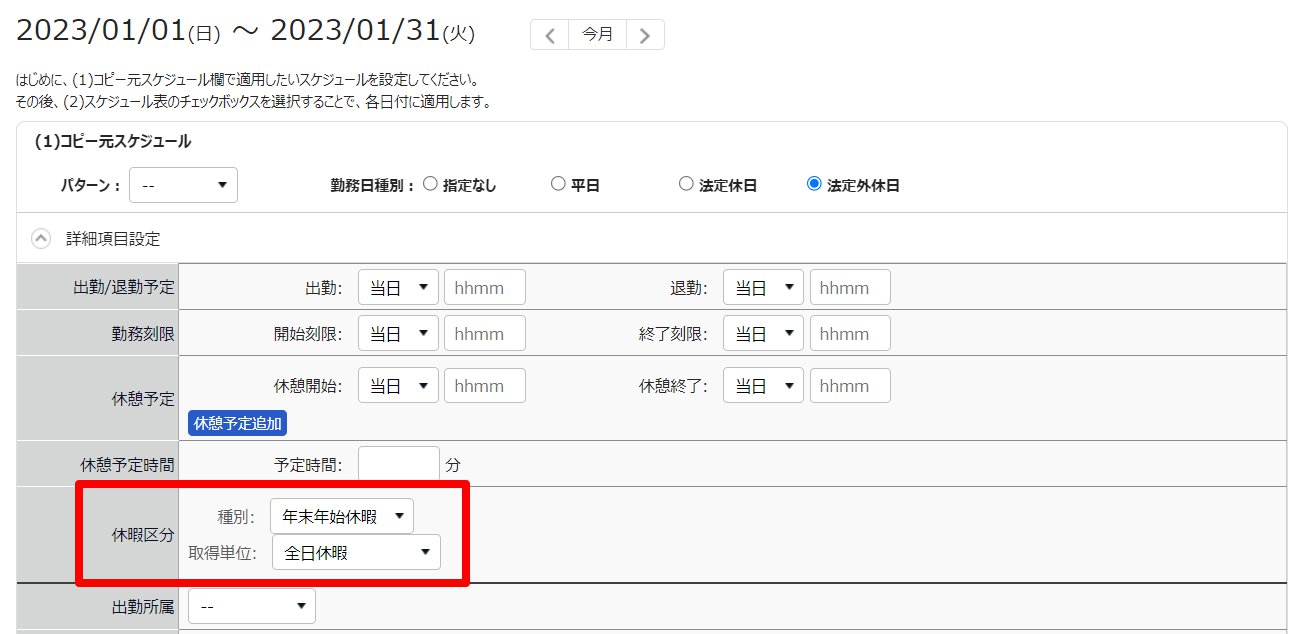Click the 開始刻限 hhmm field
1304x634 pixels.
pos(485,334)
